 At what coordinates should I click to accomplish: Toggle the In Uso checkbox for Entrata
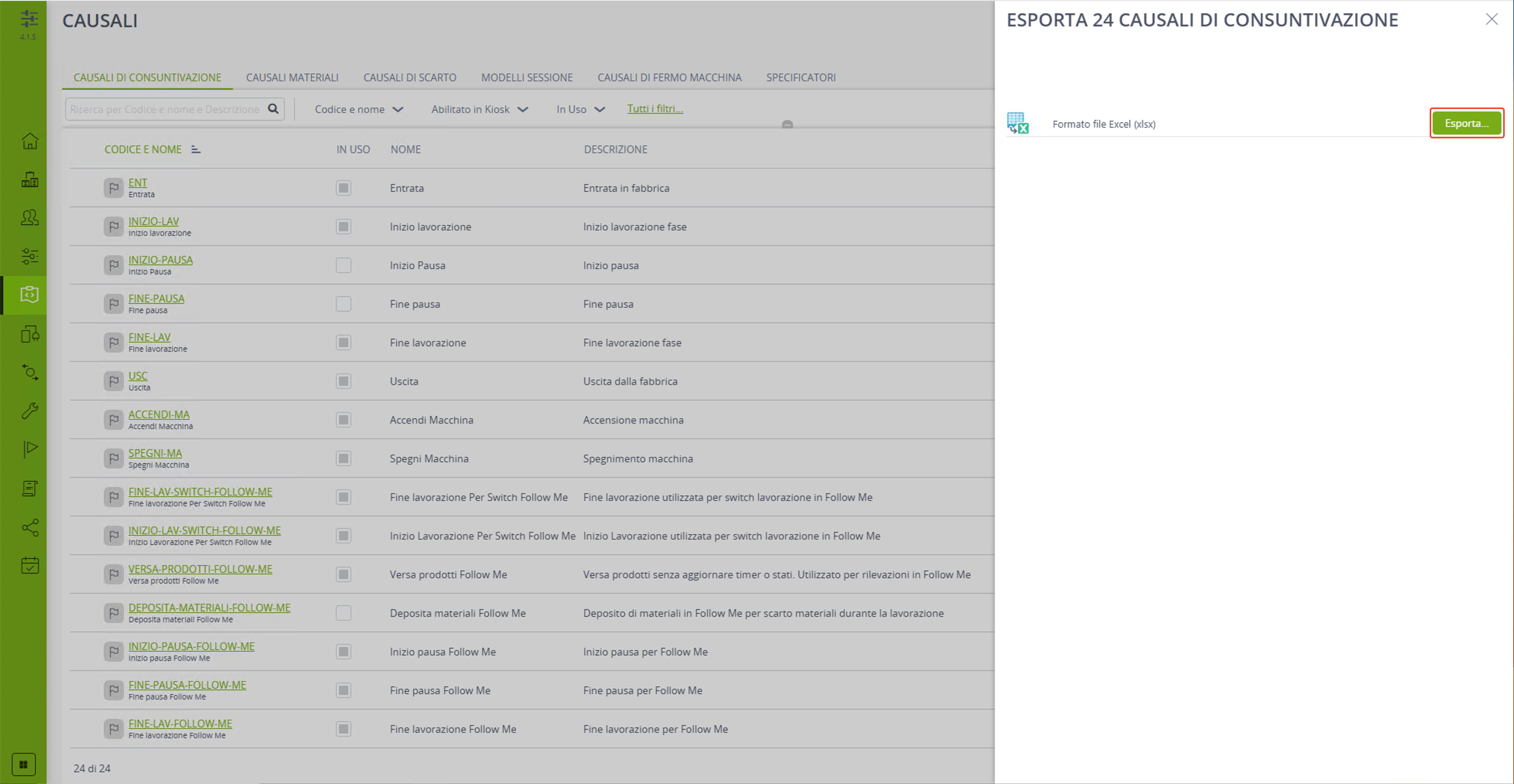(x=344, y=188)
